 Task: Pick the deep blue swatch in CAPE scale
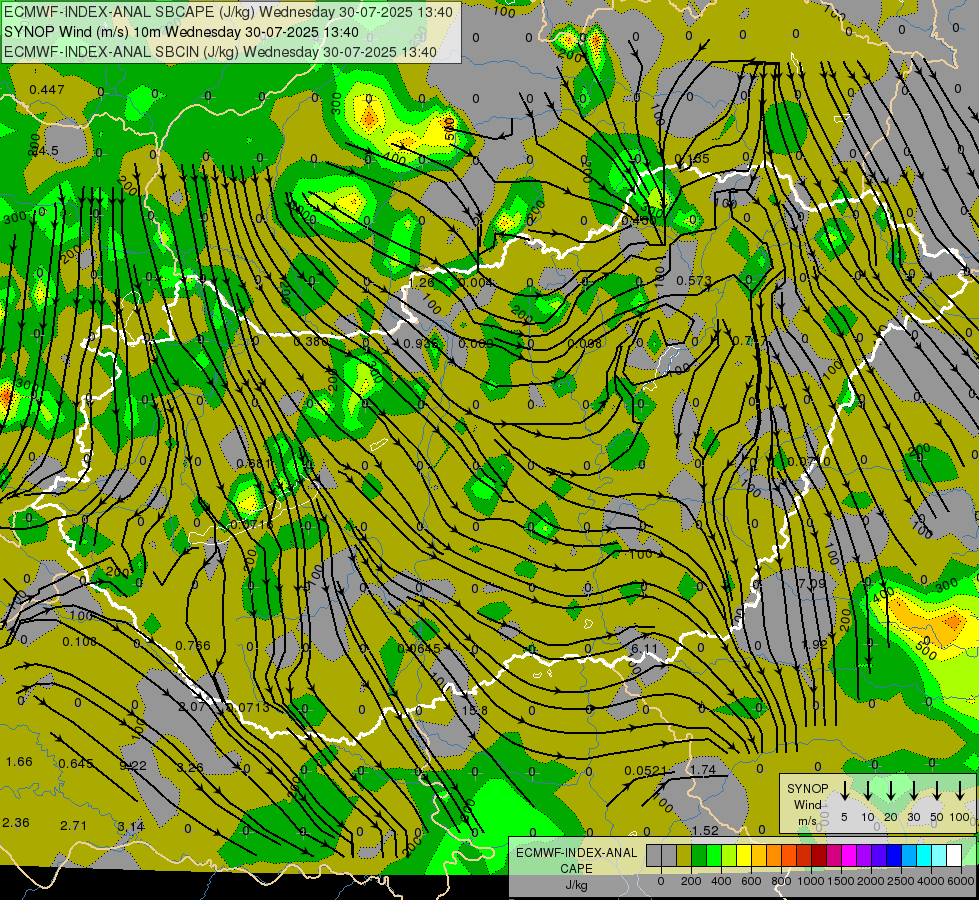(894, 855)
